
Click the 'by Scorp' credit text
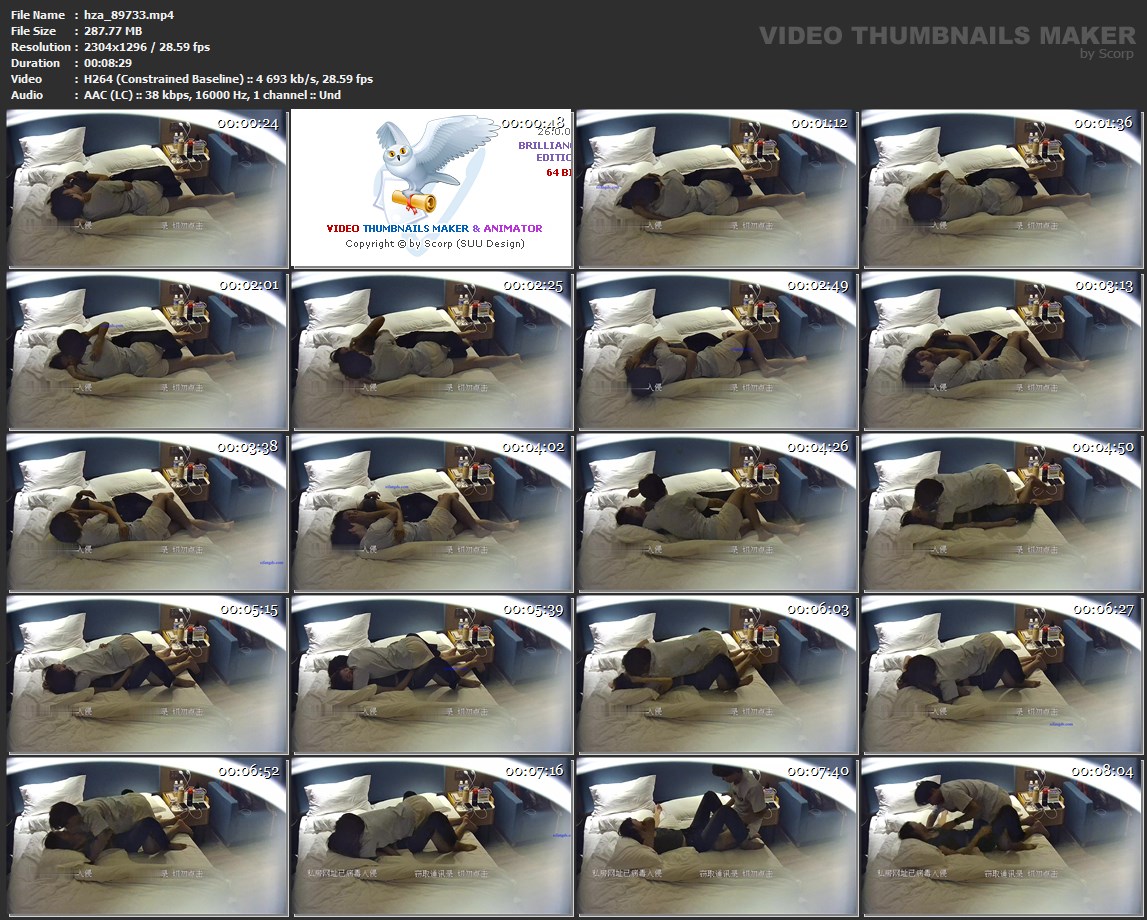(x=1107, y=53)
